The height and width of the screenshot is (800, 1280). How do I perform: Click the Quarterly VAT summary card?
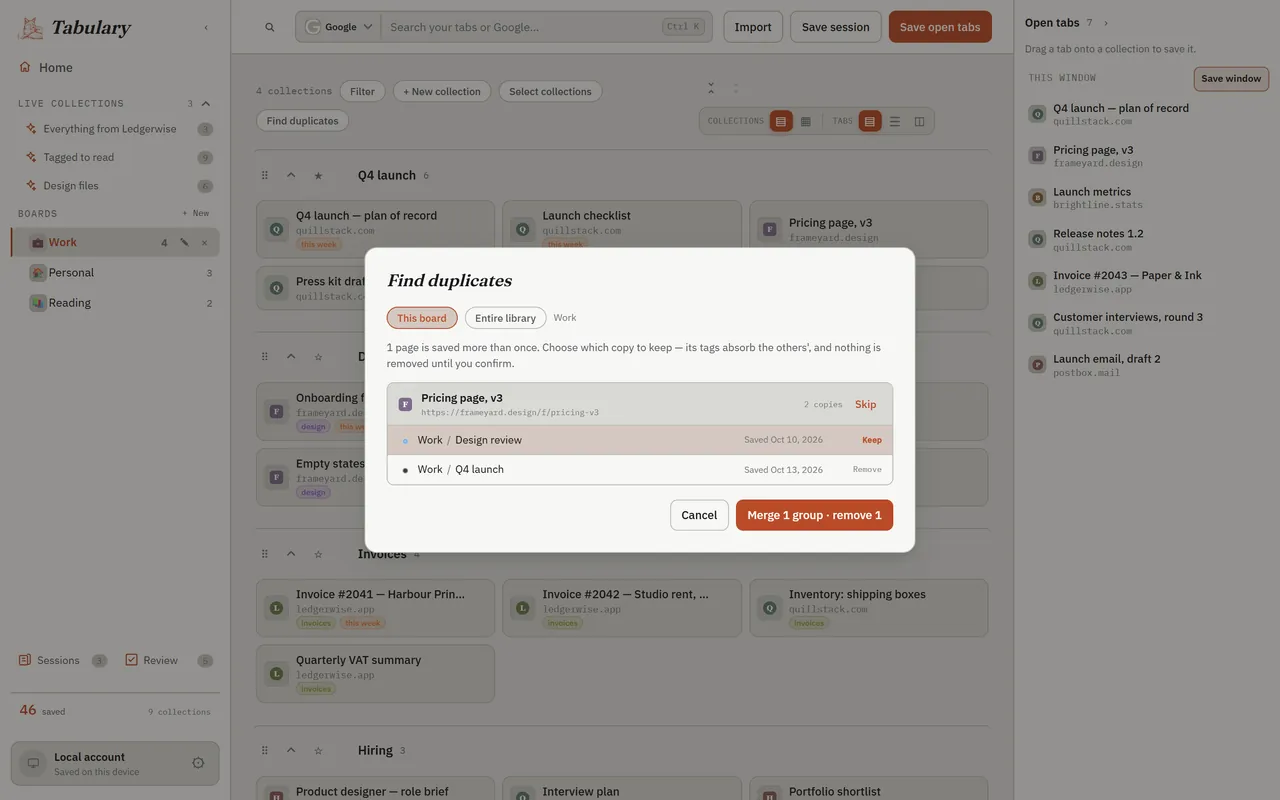pos(376,673)
